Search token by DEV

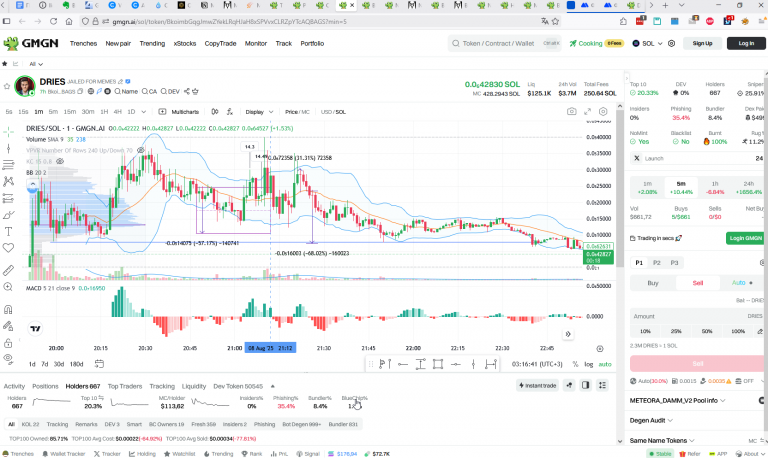click(170, 92)
